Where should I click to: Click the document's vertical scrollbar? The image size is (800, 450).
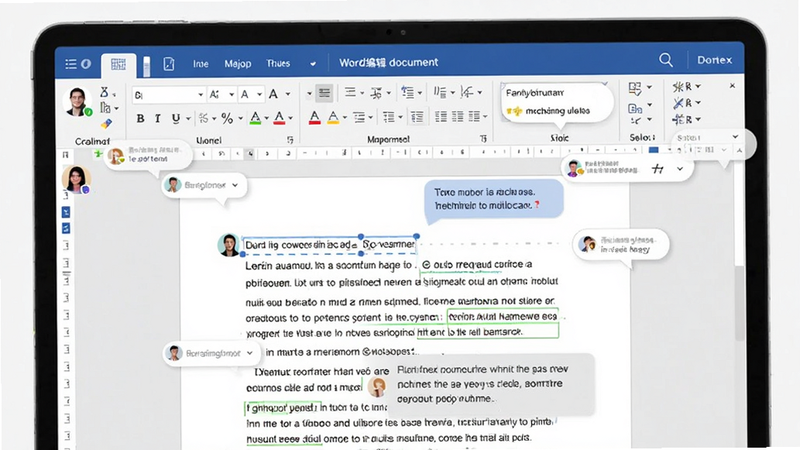pyautogui.click(x=739, y=302)
